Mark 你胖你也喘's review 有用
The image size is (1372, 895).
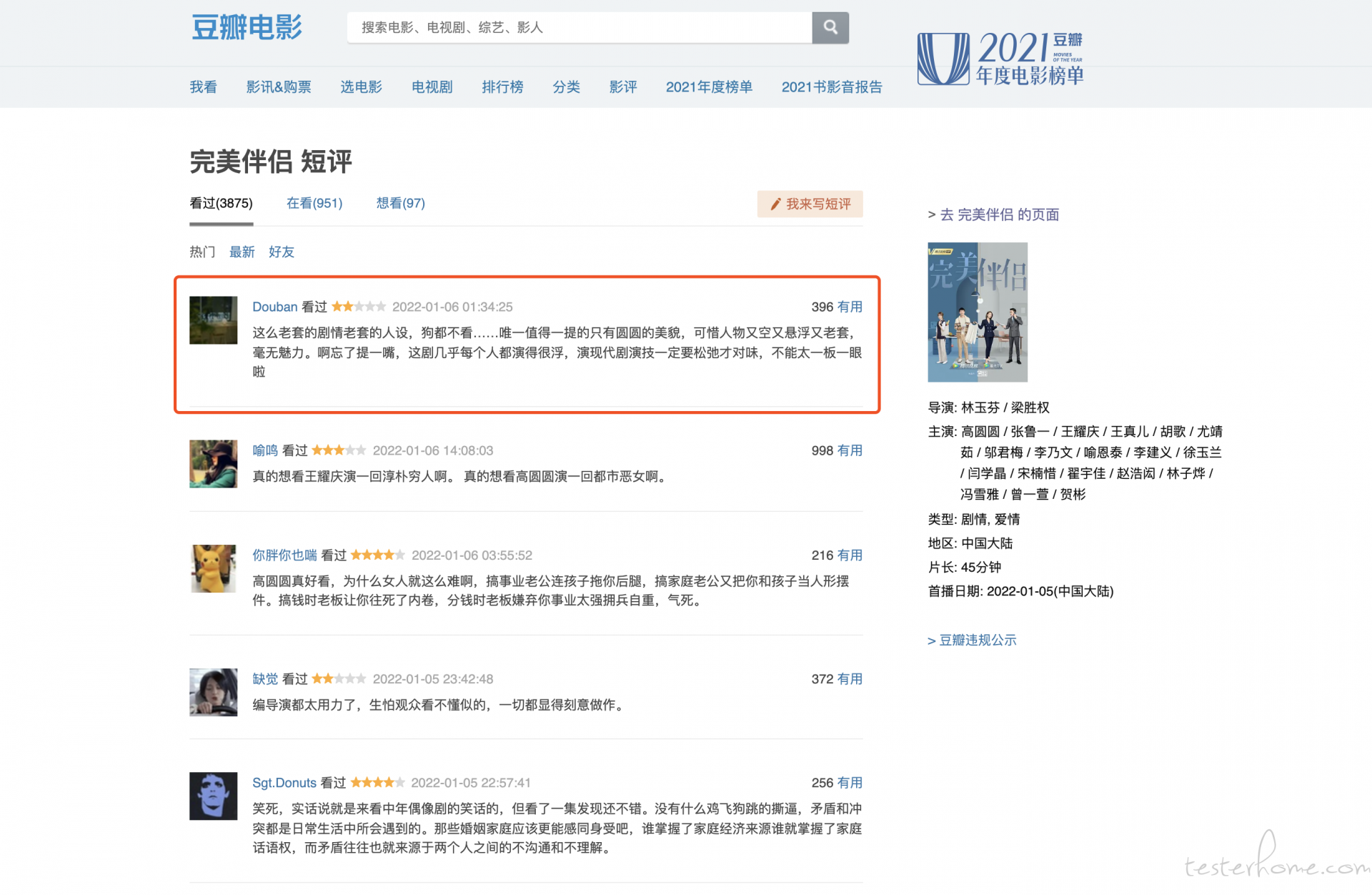click(850, 555)
